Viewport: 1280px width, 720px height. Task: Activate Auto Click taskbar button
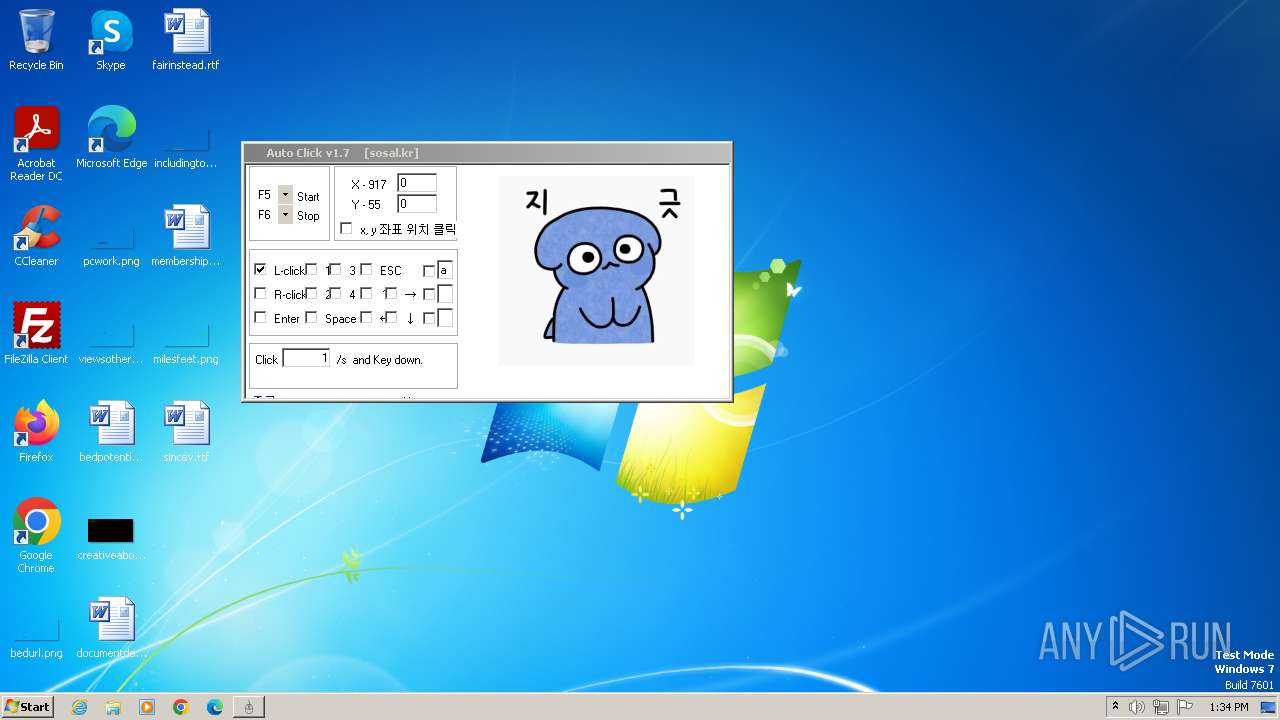[249, 707]
